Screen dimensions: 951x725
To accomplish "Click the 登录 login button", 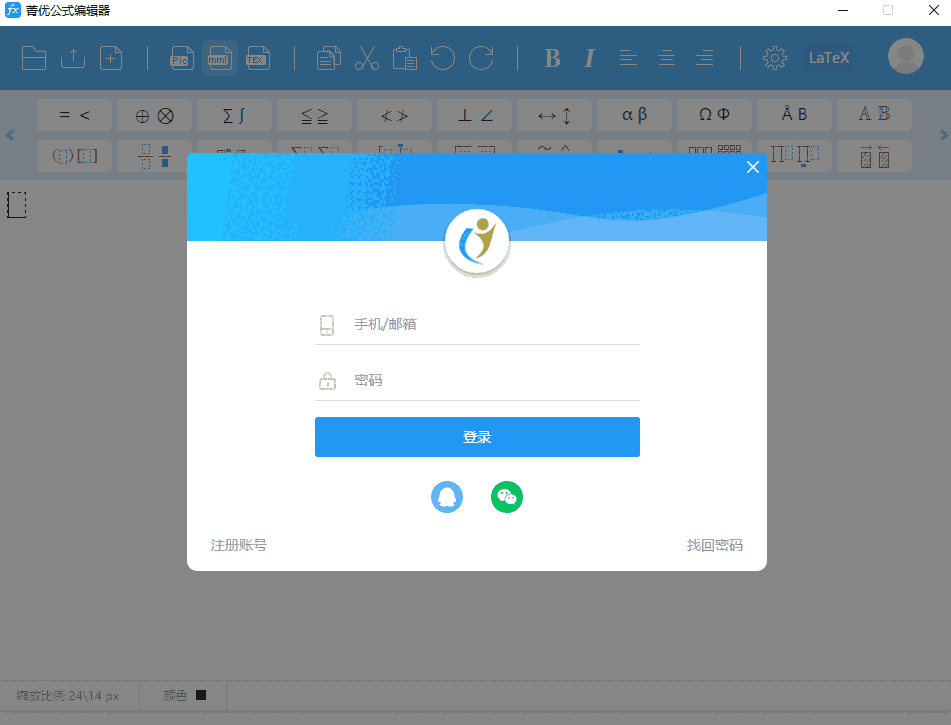I will (x=477, y=437).
